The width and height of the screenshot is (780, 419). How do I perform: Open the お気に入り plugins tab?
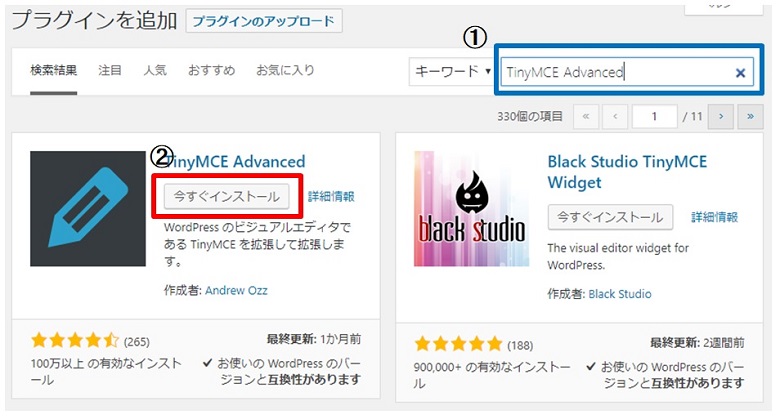pos(285,71)
